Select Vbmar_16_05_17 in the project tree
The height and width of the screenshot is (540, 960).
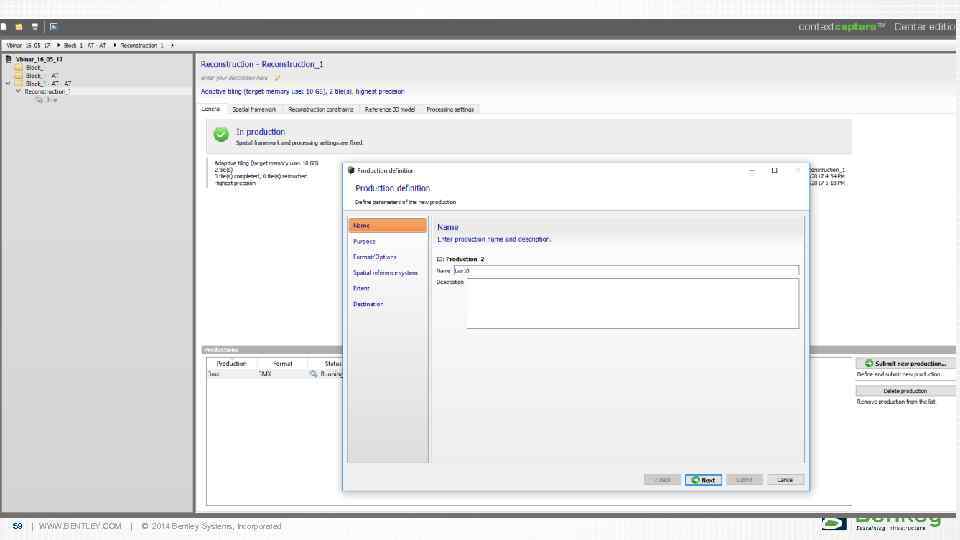[x=39, y=59]
